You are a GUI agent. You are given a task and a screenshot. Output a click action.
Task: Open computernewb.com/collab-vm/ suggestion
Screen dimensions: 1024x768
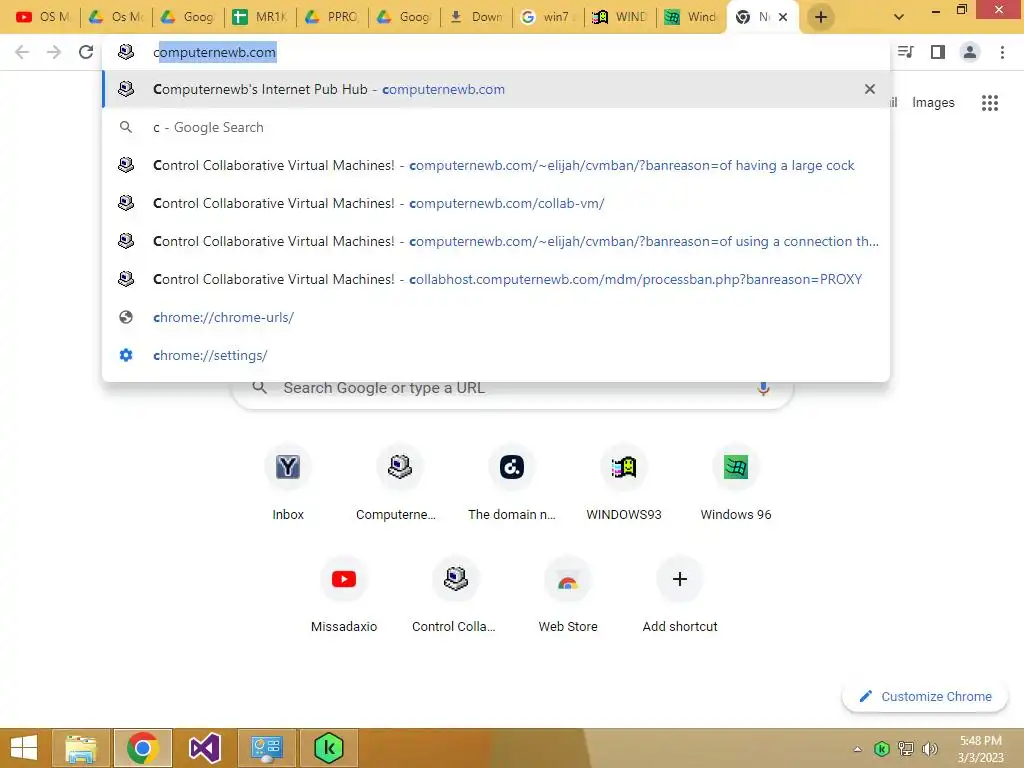(496, 203)
